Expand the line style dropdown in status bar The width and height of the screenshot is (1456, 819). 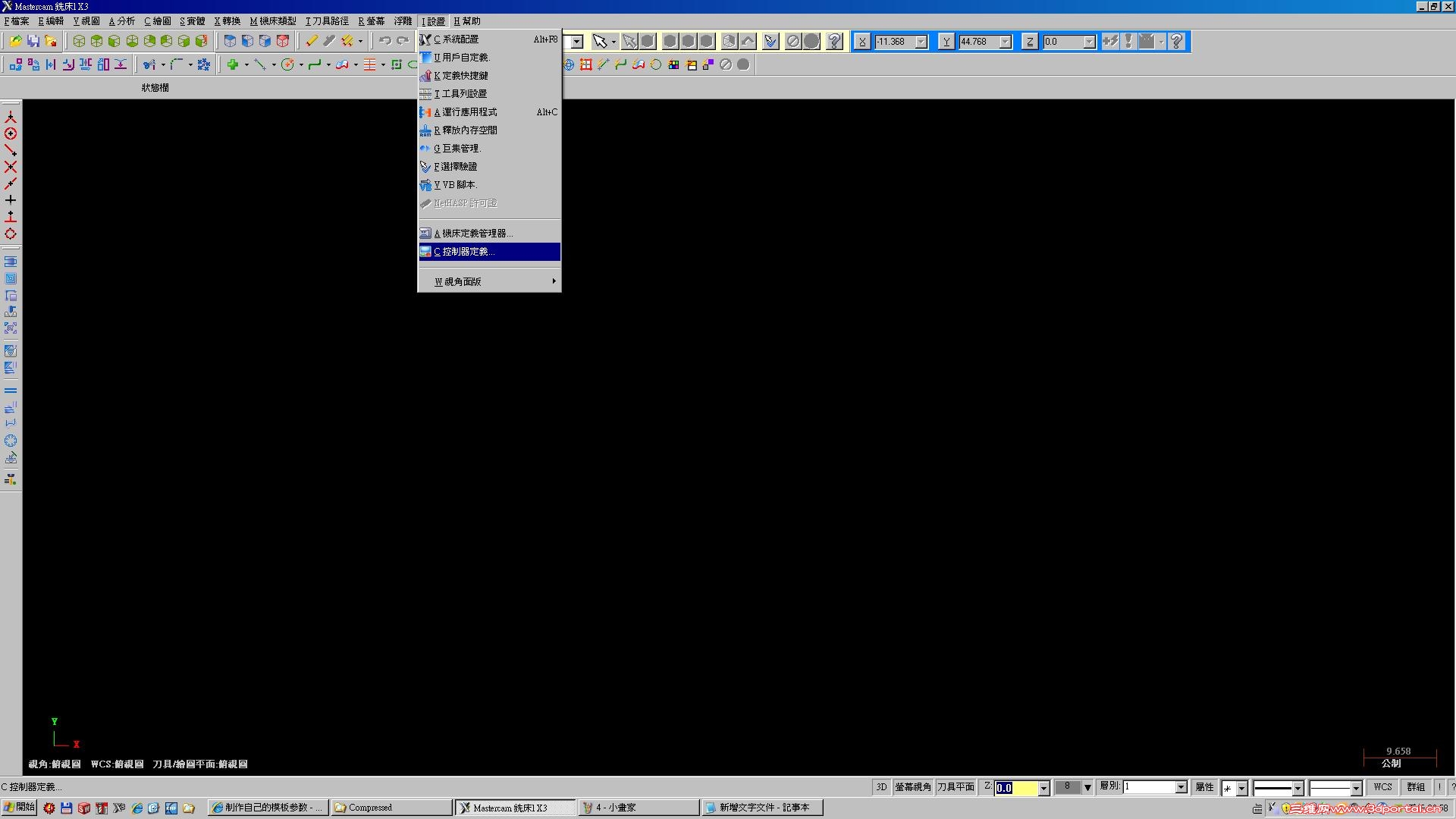(x=1298, y=789)
